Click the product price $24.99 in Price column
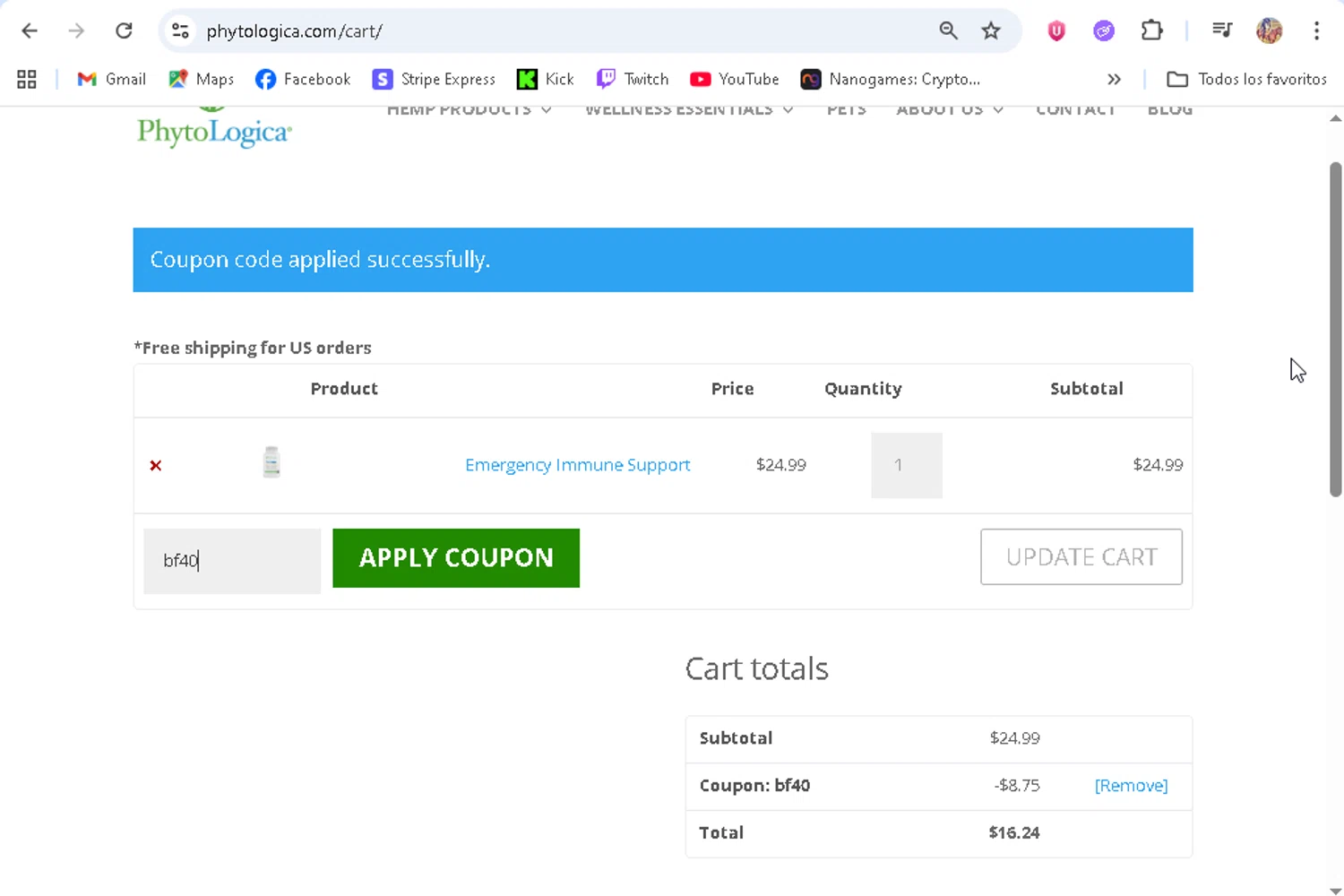Viewport: 1344px width, 896px height. (780, 465)
